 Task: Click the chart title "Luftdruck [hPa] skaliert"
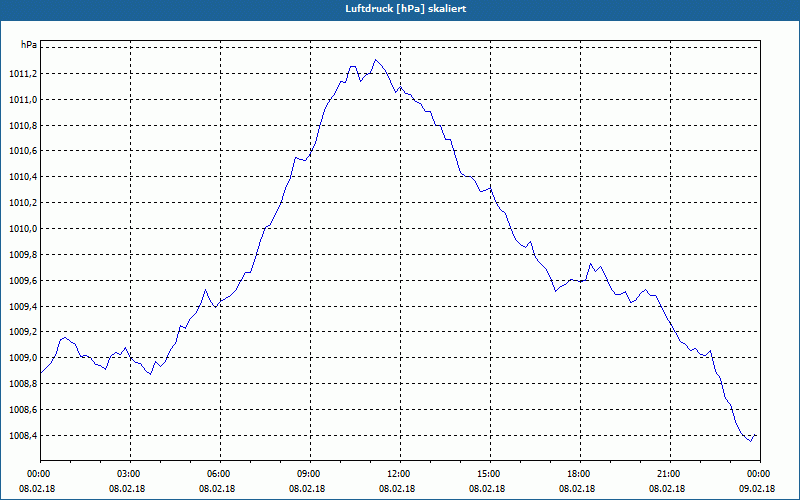[x=406, y=9]
